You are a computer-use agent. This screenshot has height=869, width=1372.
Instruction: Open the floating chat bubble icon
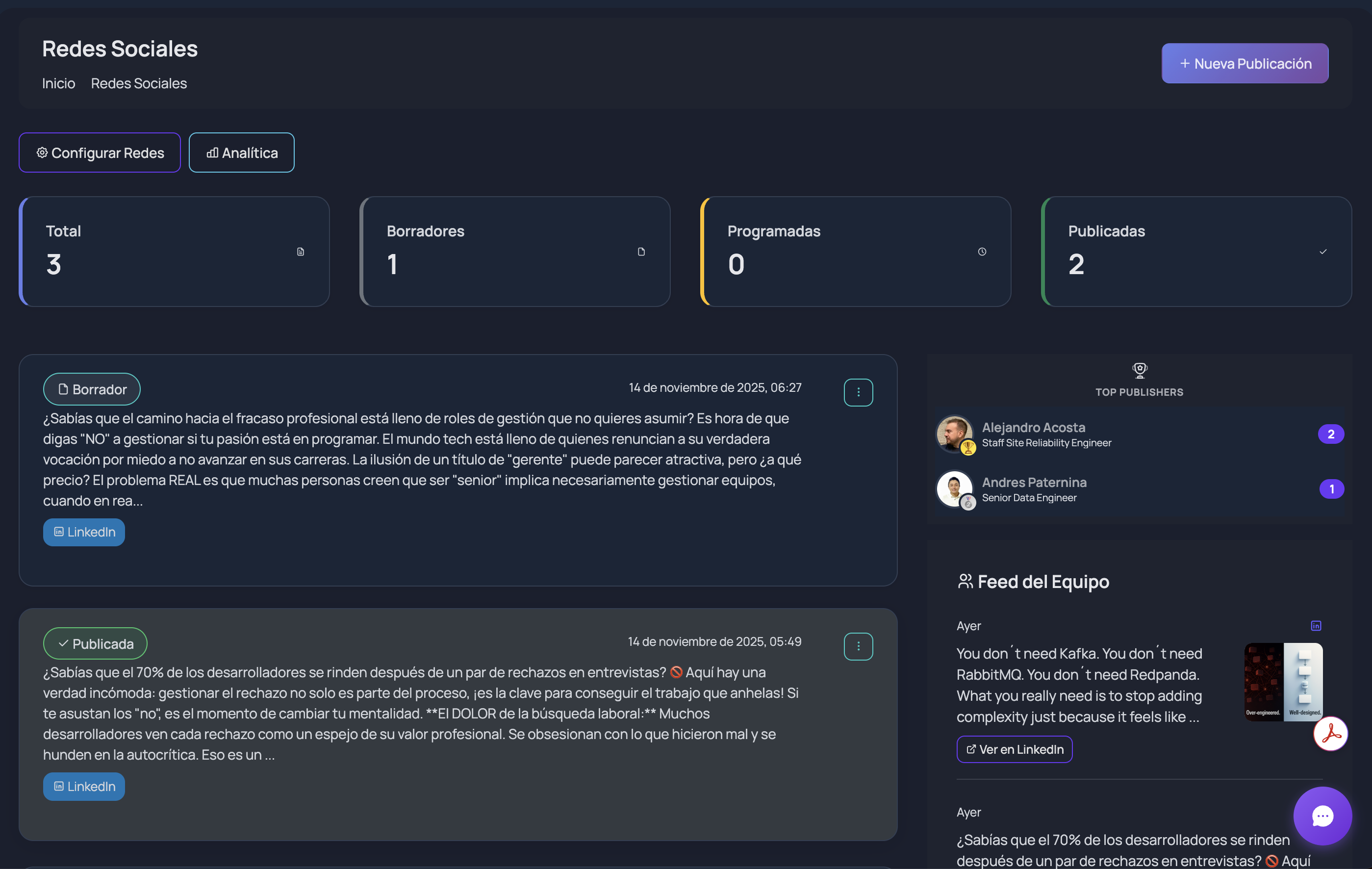1322,816
